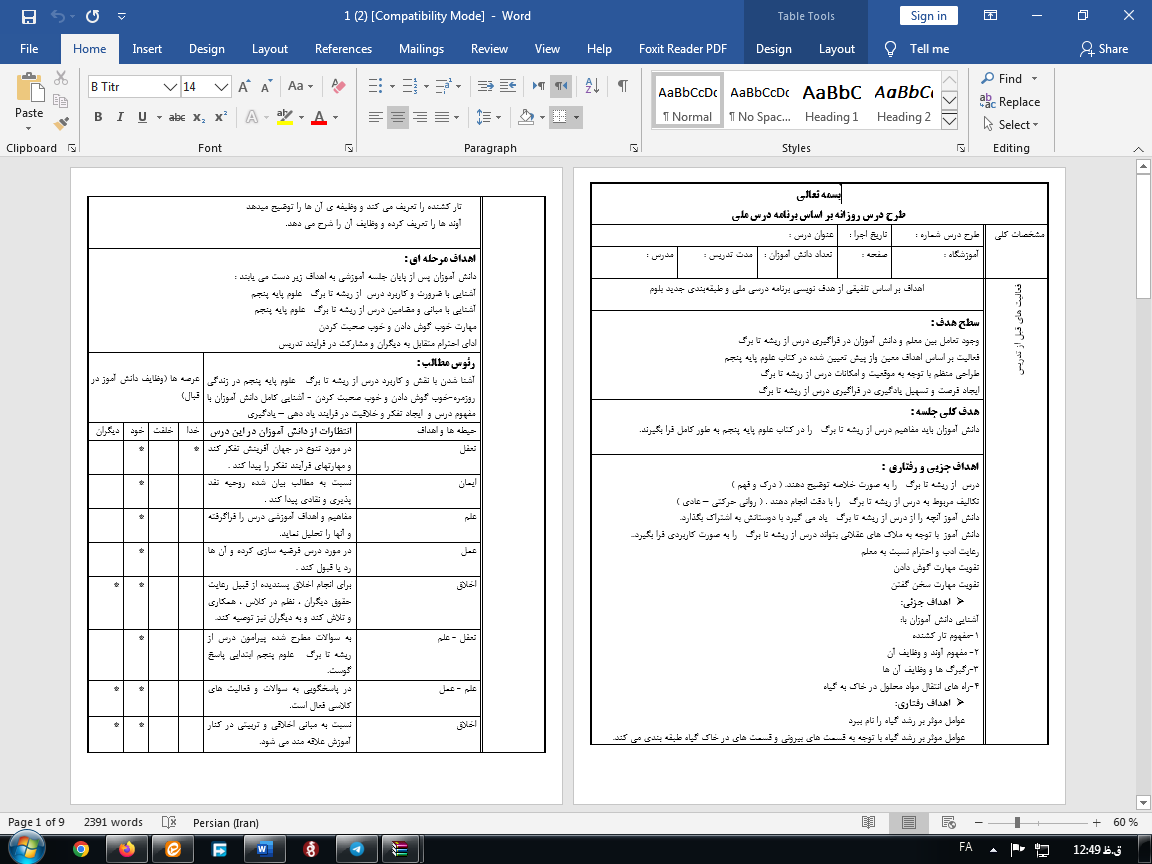Click Find in Editing group
This screenshot has width=1152, height=864.
pos(1002,79)
